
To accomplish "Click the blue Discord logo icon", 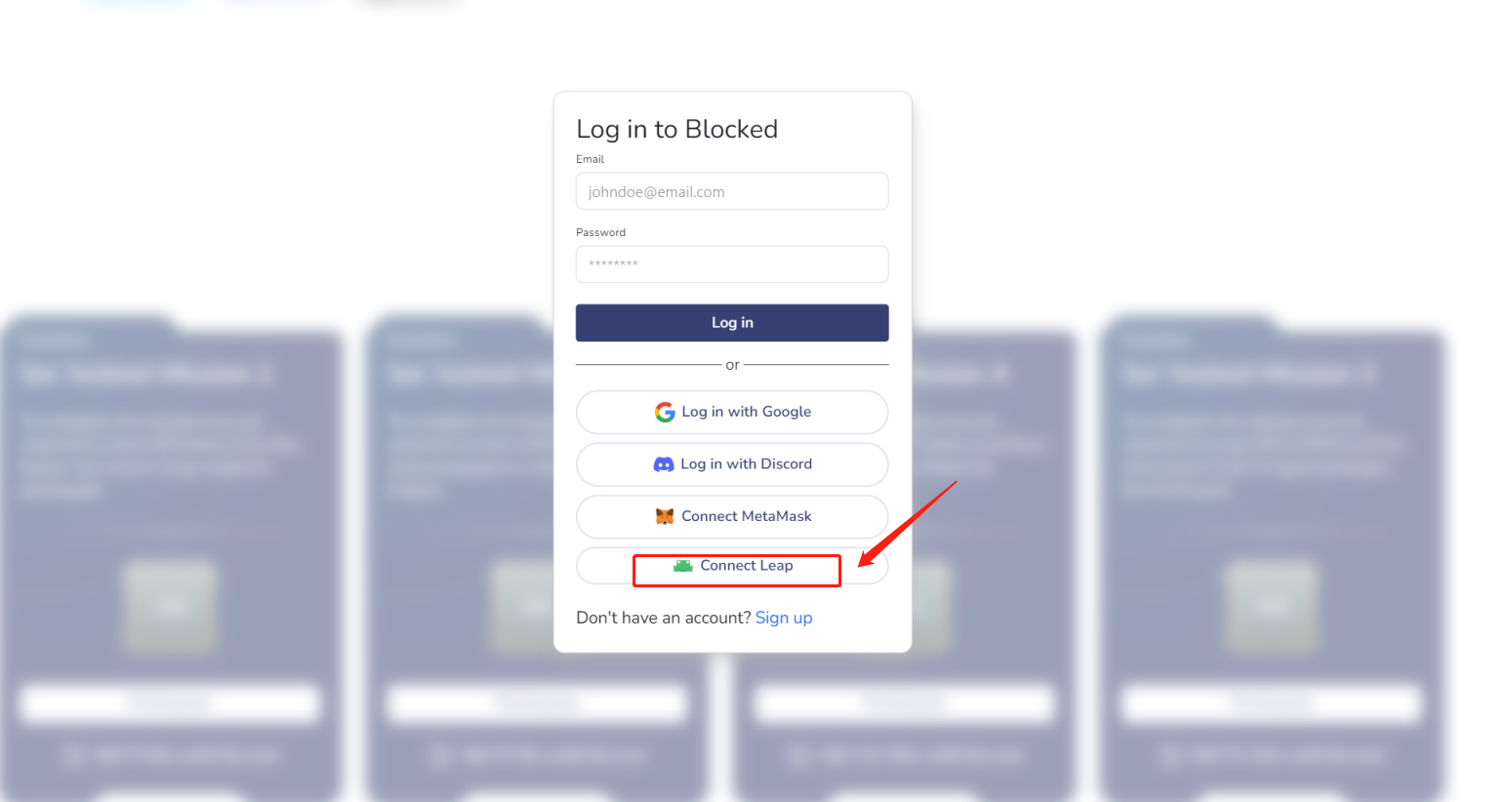I will [664, 464].
